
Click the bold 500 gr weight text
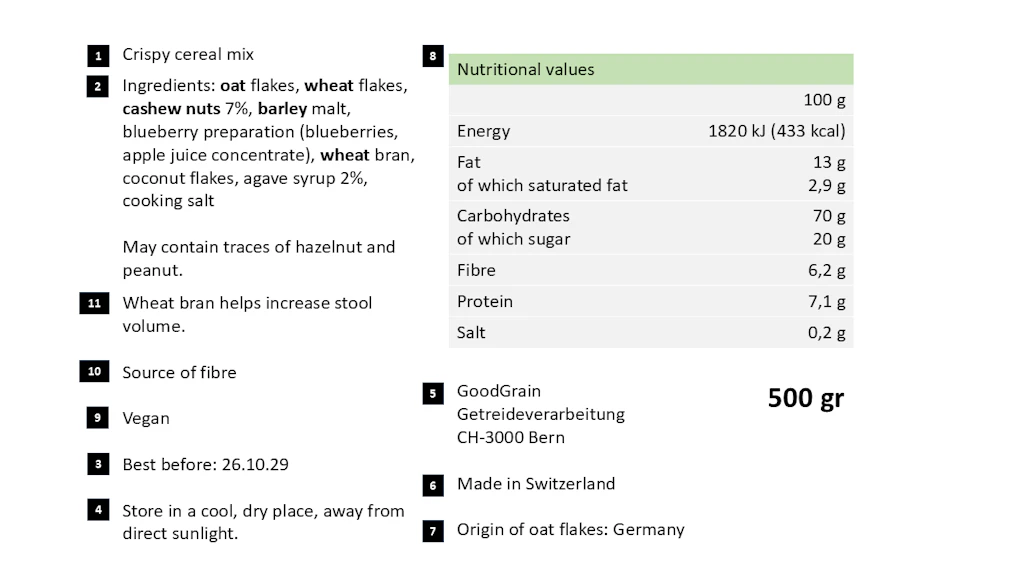tap(805, 398)
